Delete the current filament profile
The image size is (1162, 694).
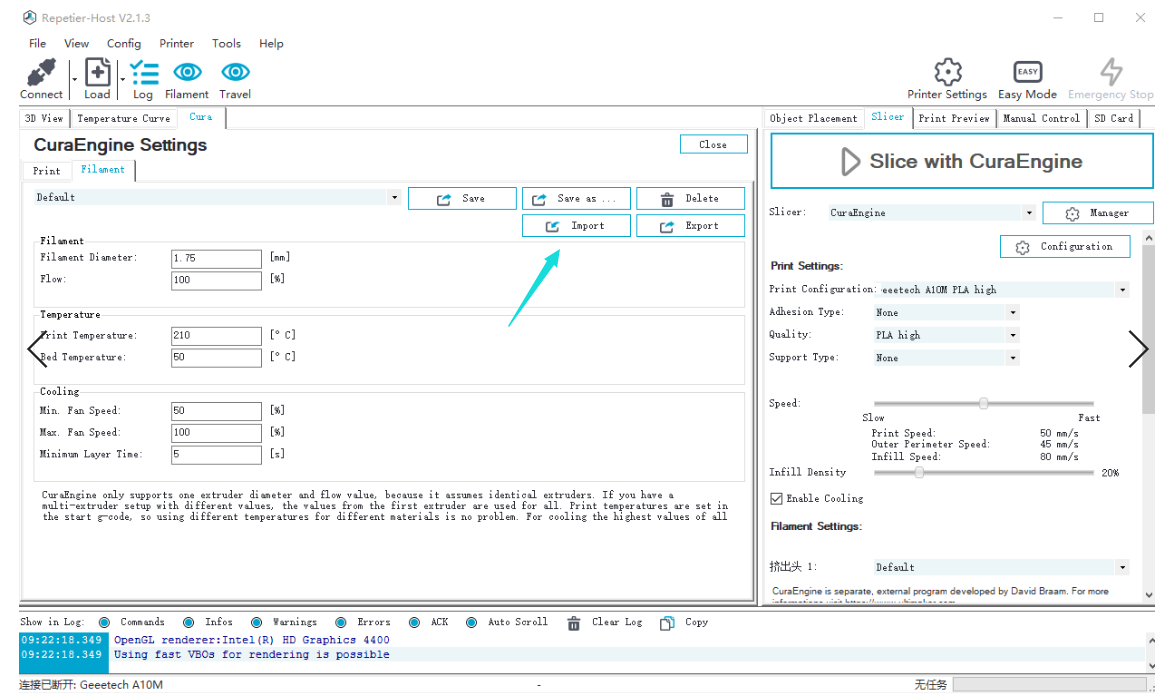(690, 199)
